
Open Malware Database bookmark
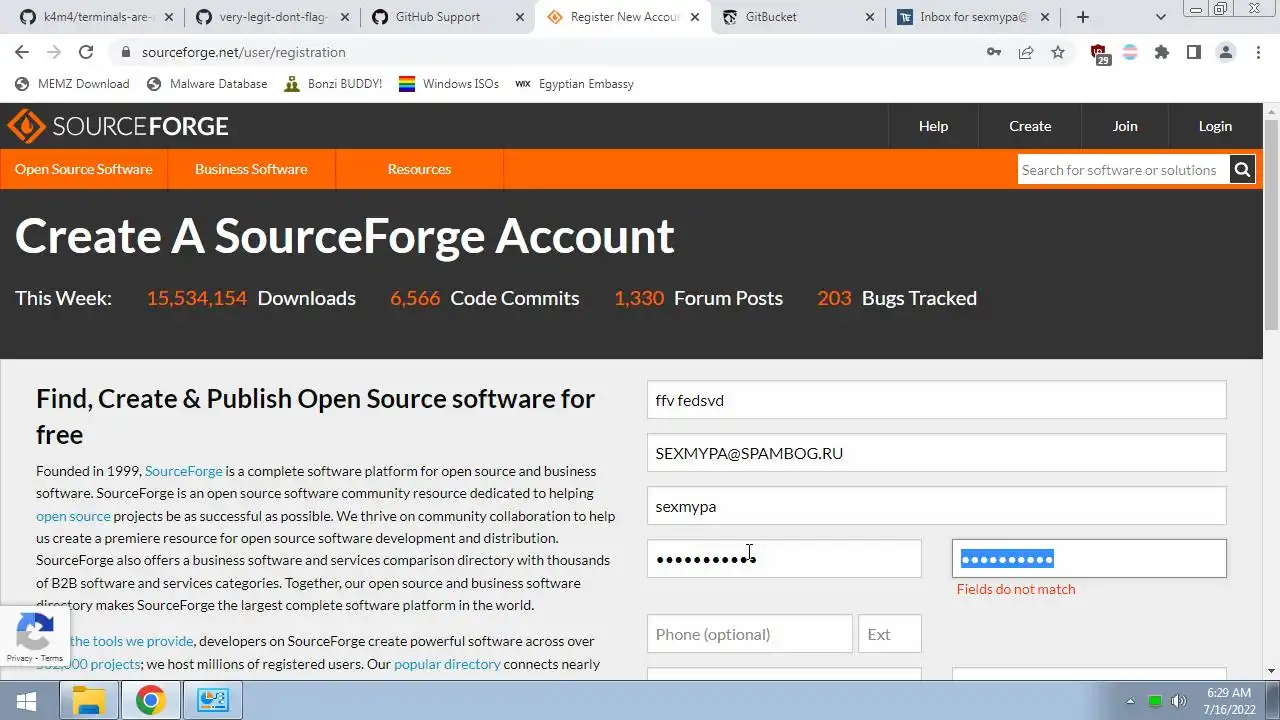point(207,84)
